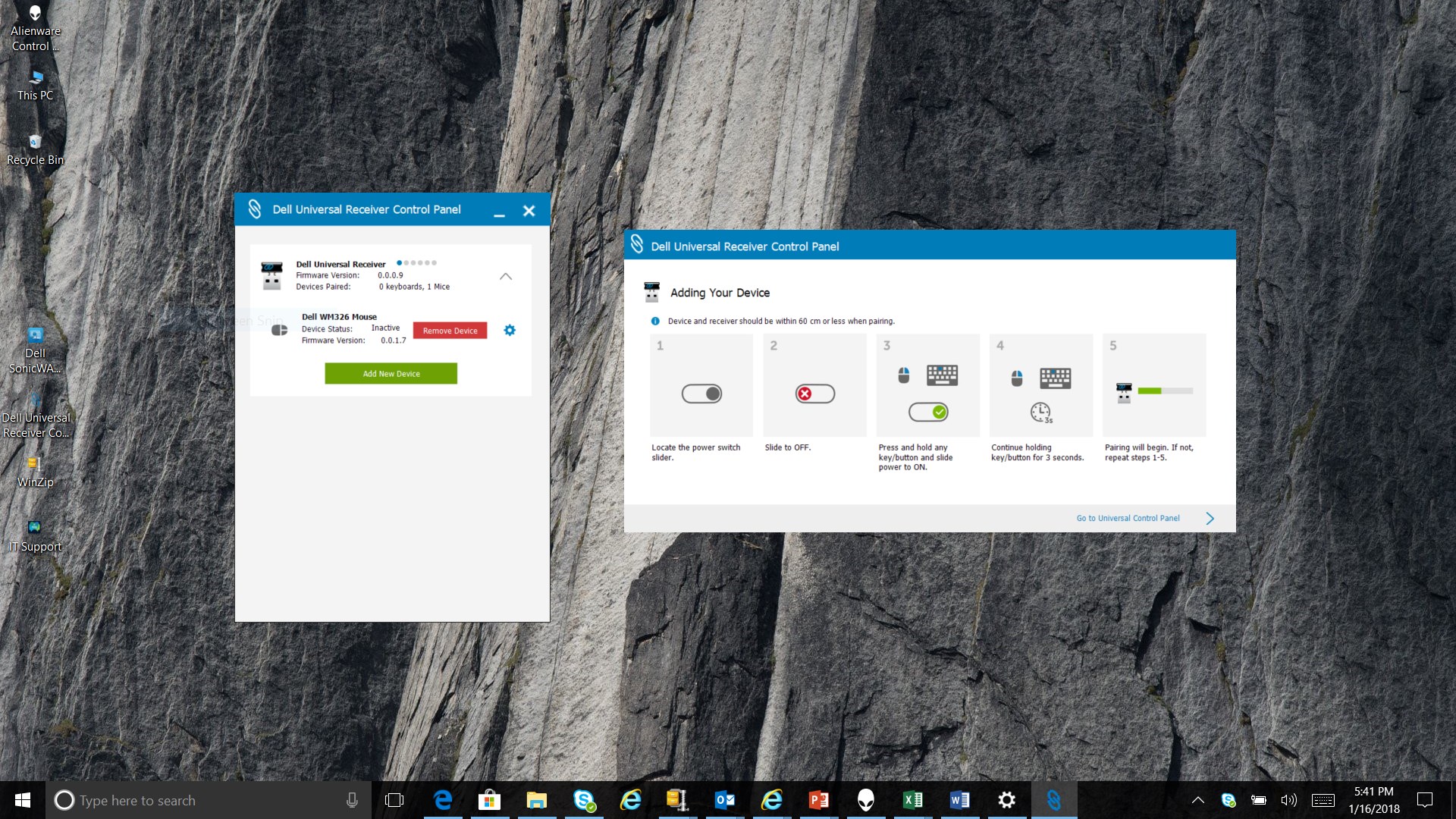
Task: Click the receiver dots indicator
Action: click(416, 263)
